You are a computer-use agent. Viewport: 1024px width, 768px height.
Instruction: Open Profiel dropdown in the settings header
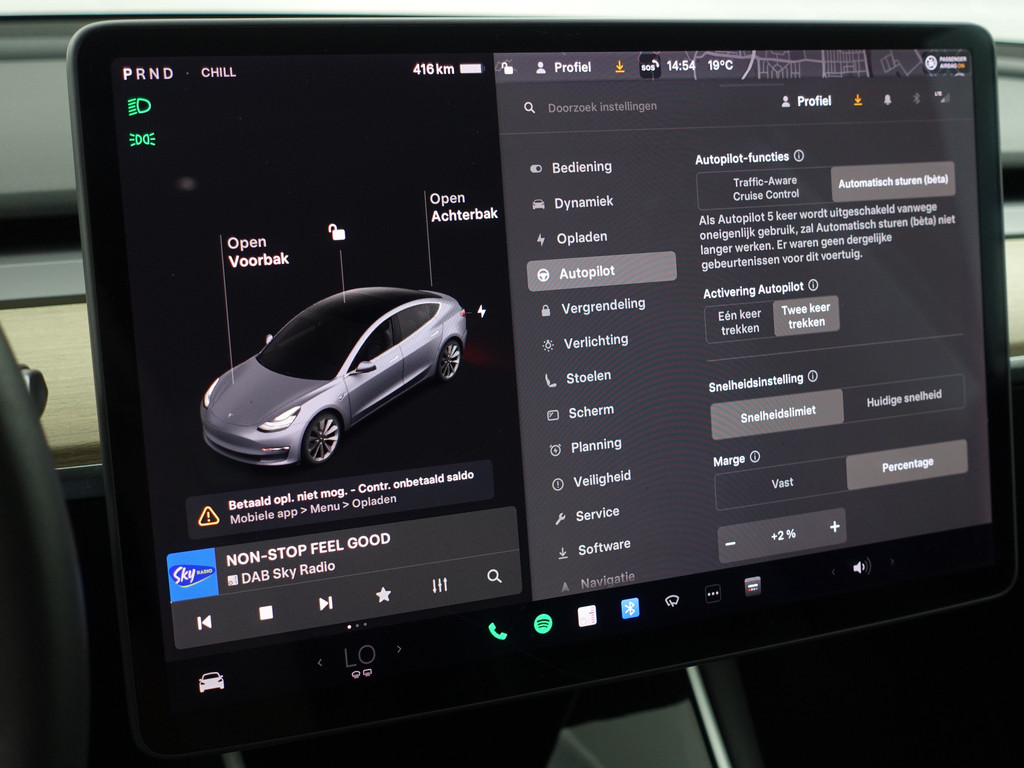click(x=806, y=101)
